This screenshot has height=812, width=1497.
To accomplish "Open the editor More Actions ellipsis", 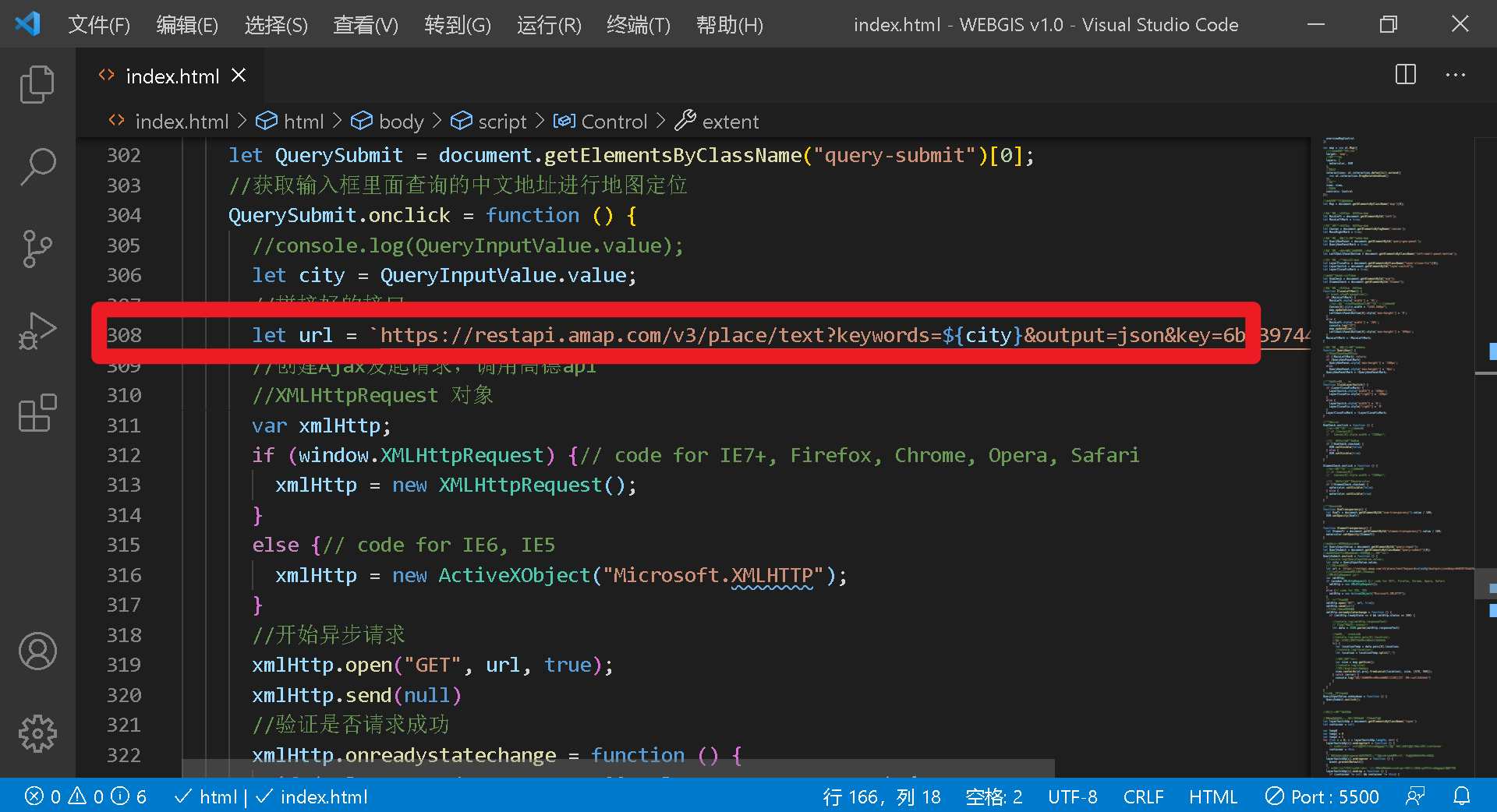I will (1455, 75).
